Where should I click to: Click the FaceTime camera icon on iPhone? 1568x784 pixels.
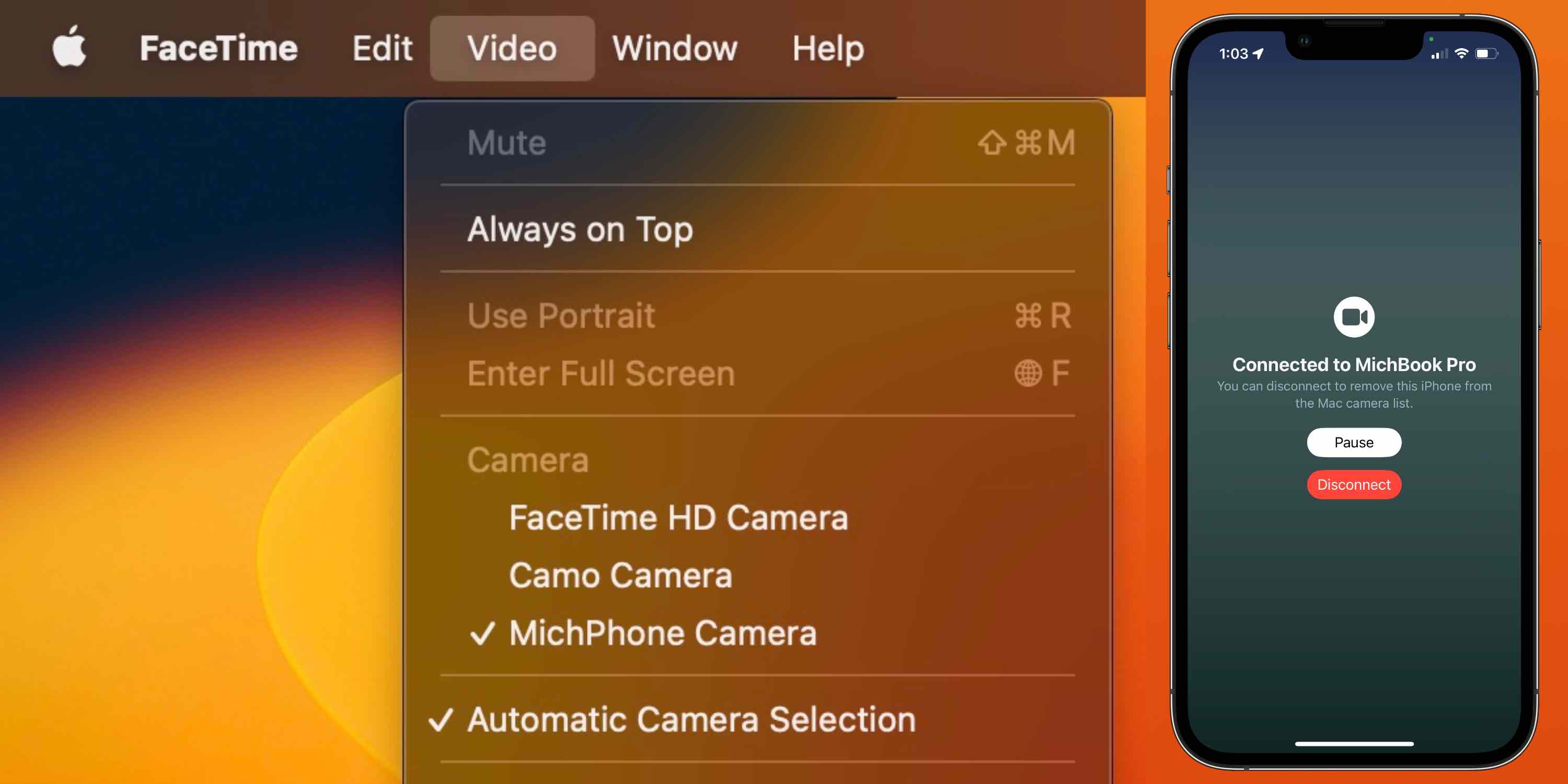tap(1352, 318)
